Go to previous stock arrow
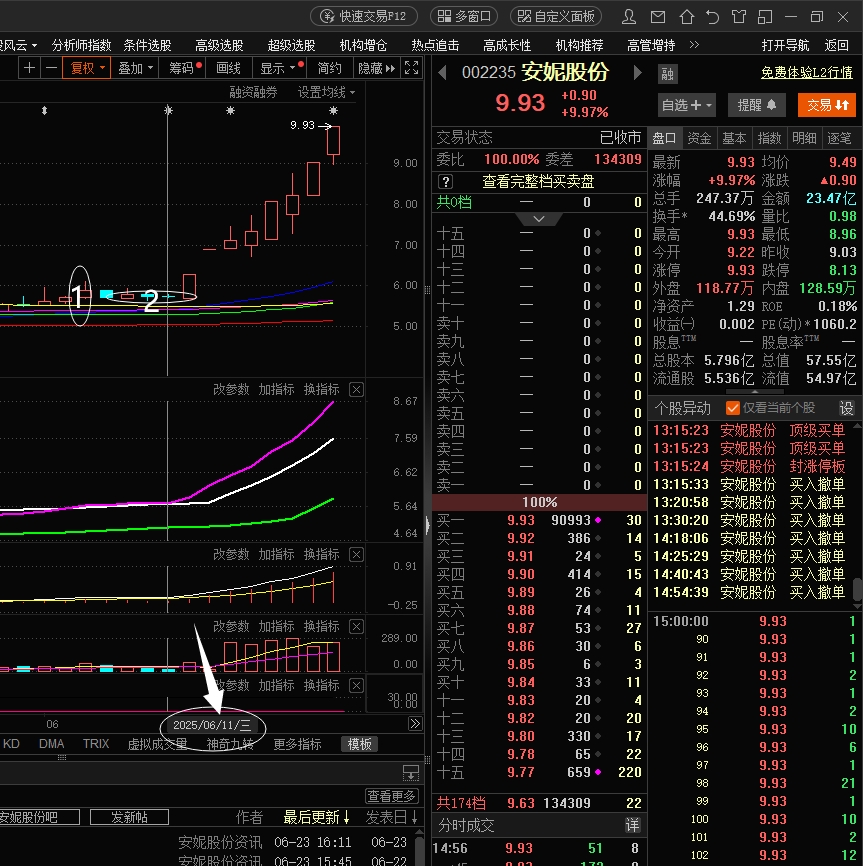The height and width of the screenshot is (866, 863). point(442,72)
